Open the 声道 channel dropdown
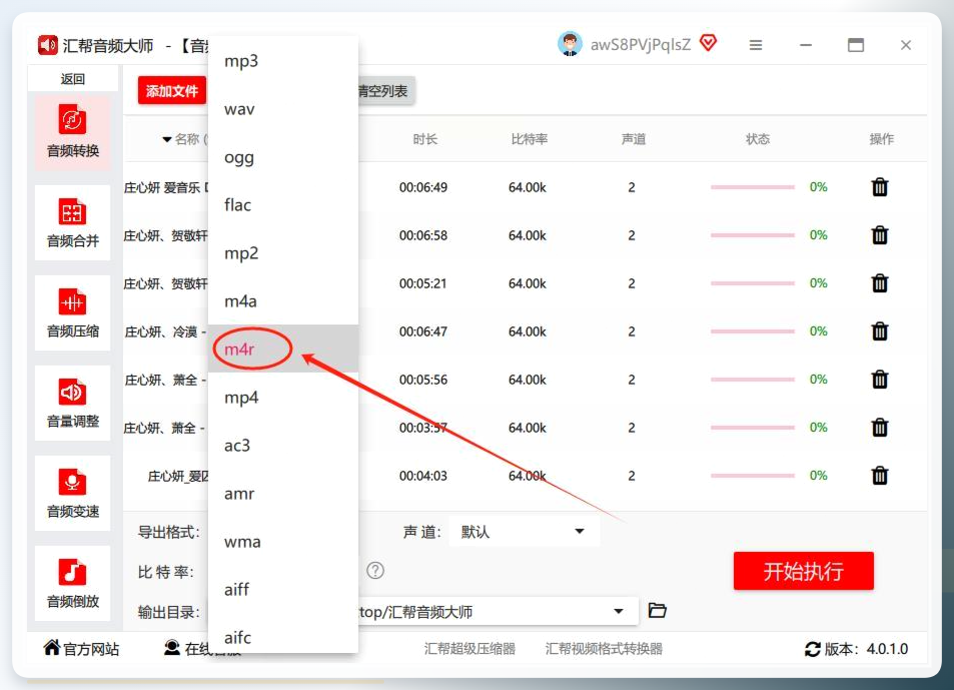The height and width of the screenshot is (690, 954). click(x=524, y=532)
